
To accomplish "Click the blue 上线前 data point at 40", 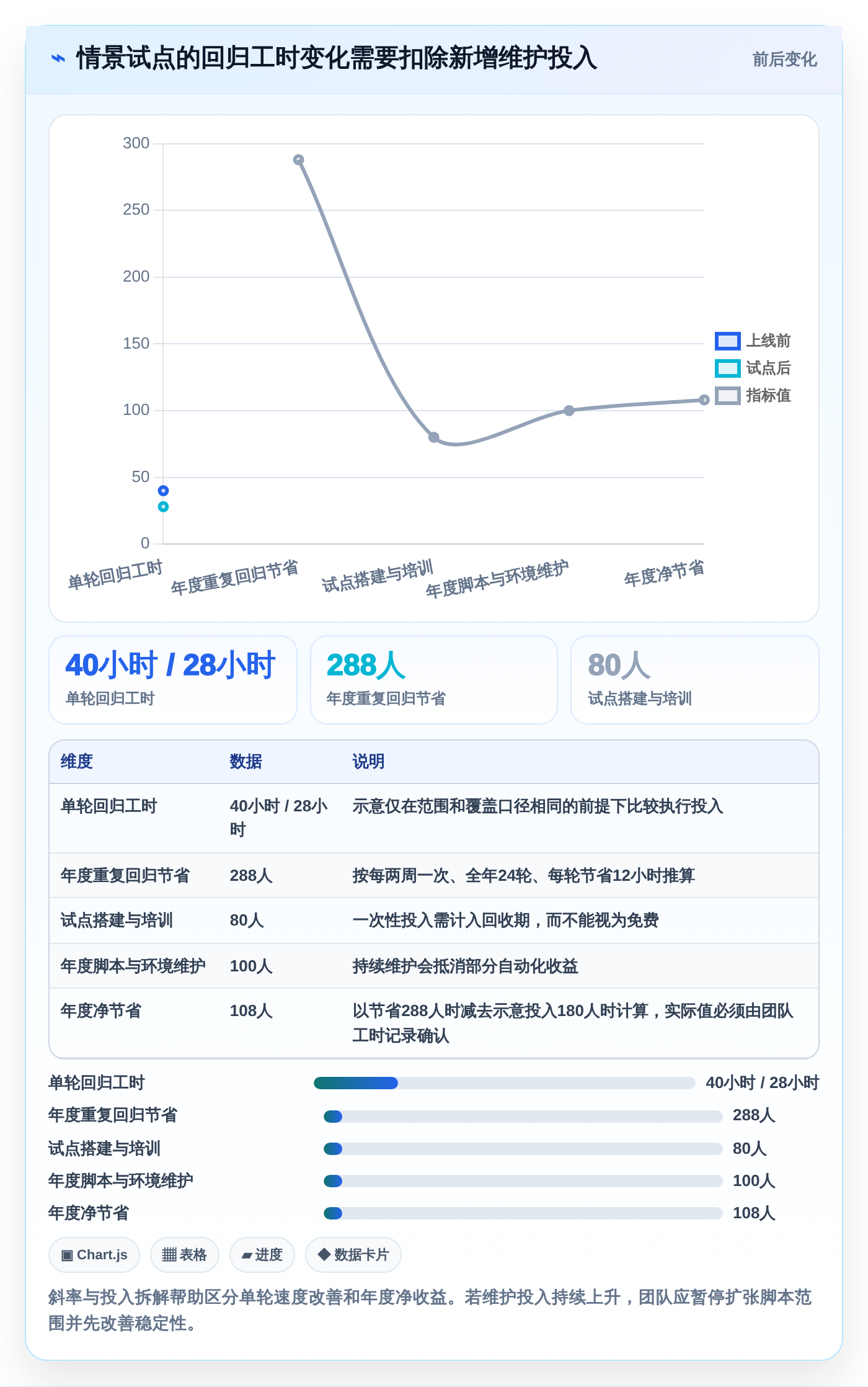I will [x=163, y=491].
